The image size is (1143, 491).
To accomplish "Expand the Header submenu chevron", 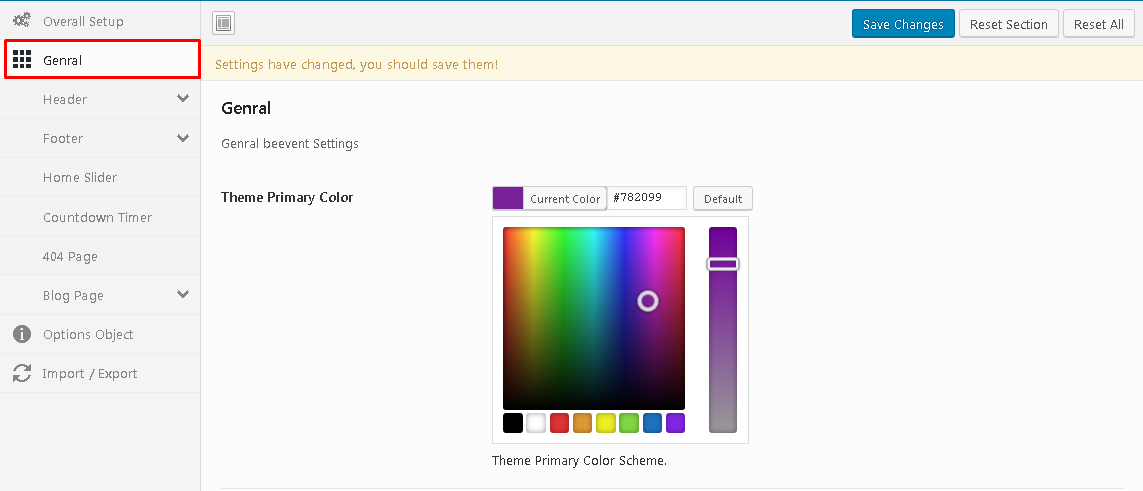I will click(x=183, y=98).
